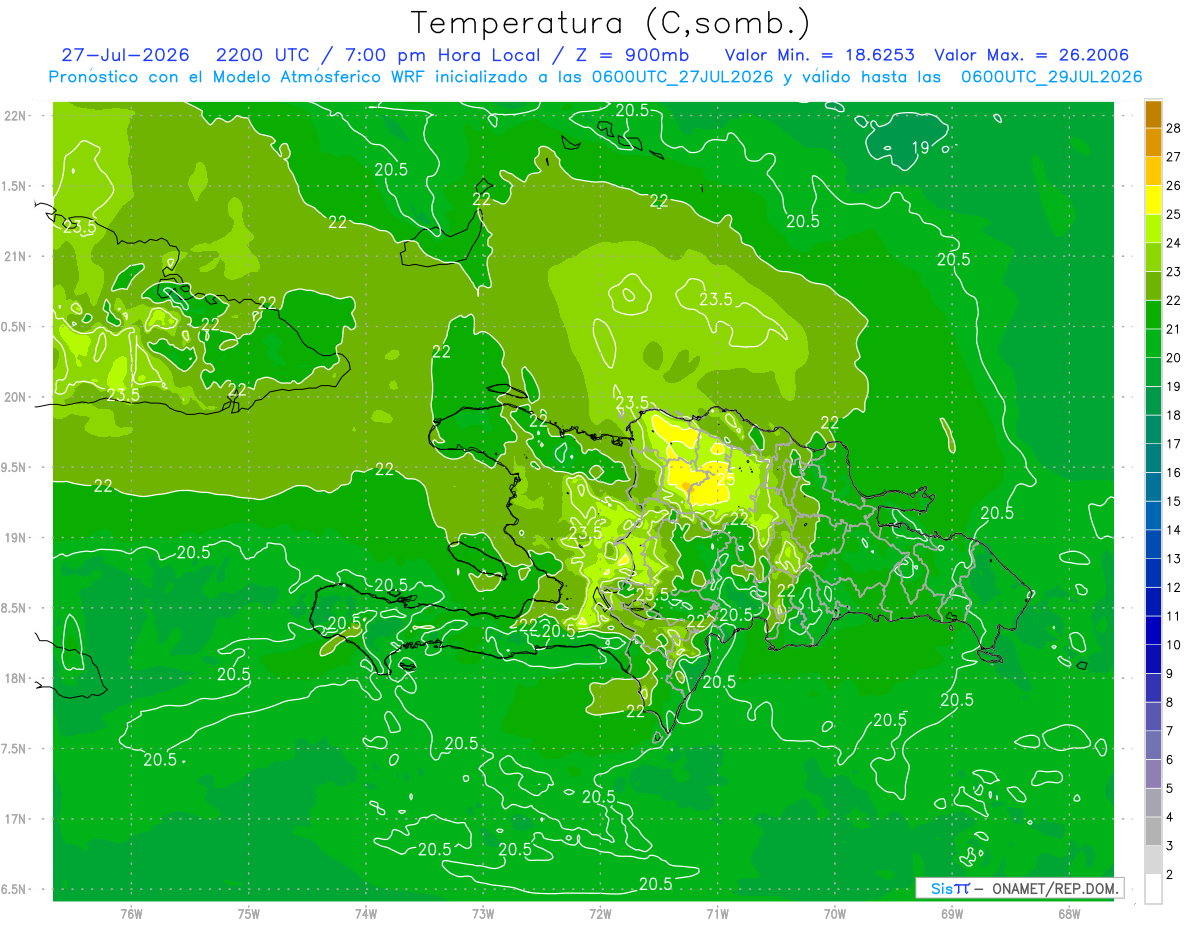1200x927 pixels.
Task: Click the title "Temperatura (C,somb.)"
Action: pyautogui.click(x=611, y=22)
